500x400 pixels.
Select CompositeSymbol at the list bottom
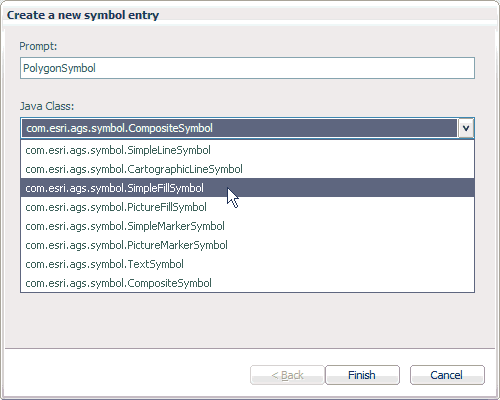[247, 283]
